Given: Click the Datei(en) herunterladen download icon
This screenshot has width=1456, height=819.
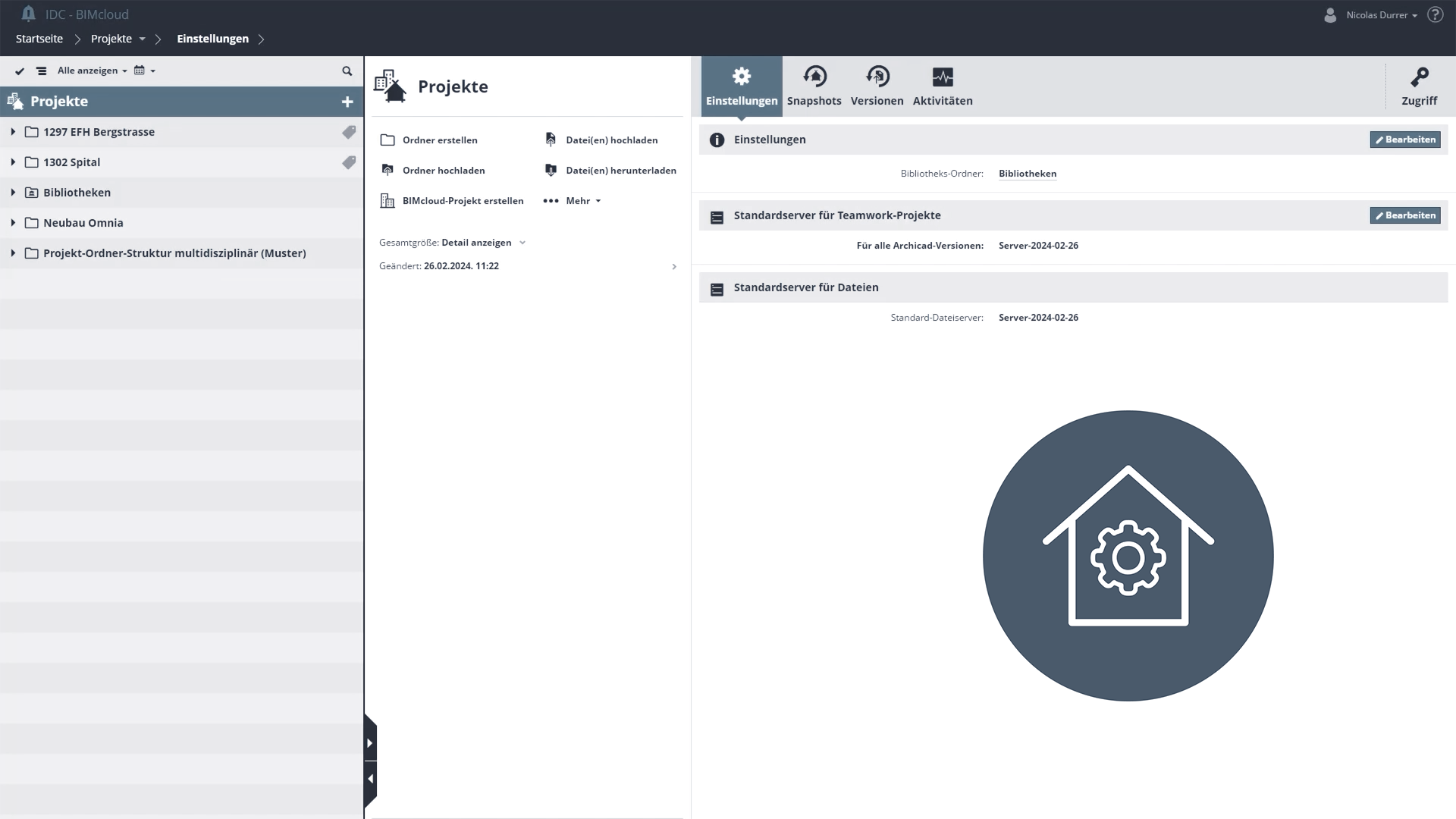Looking at the screenshot, I should pos(551,171).
